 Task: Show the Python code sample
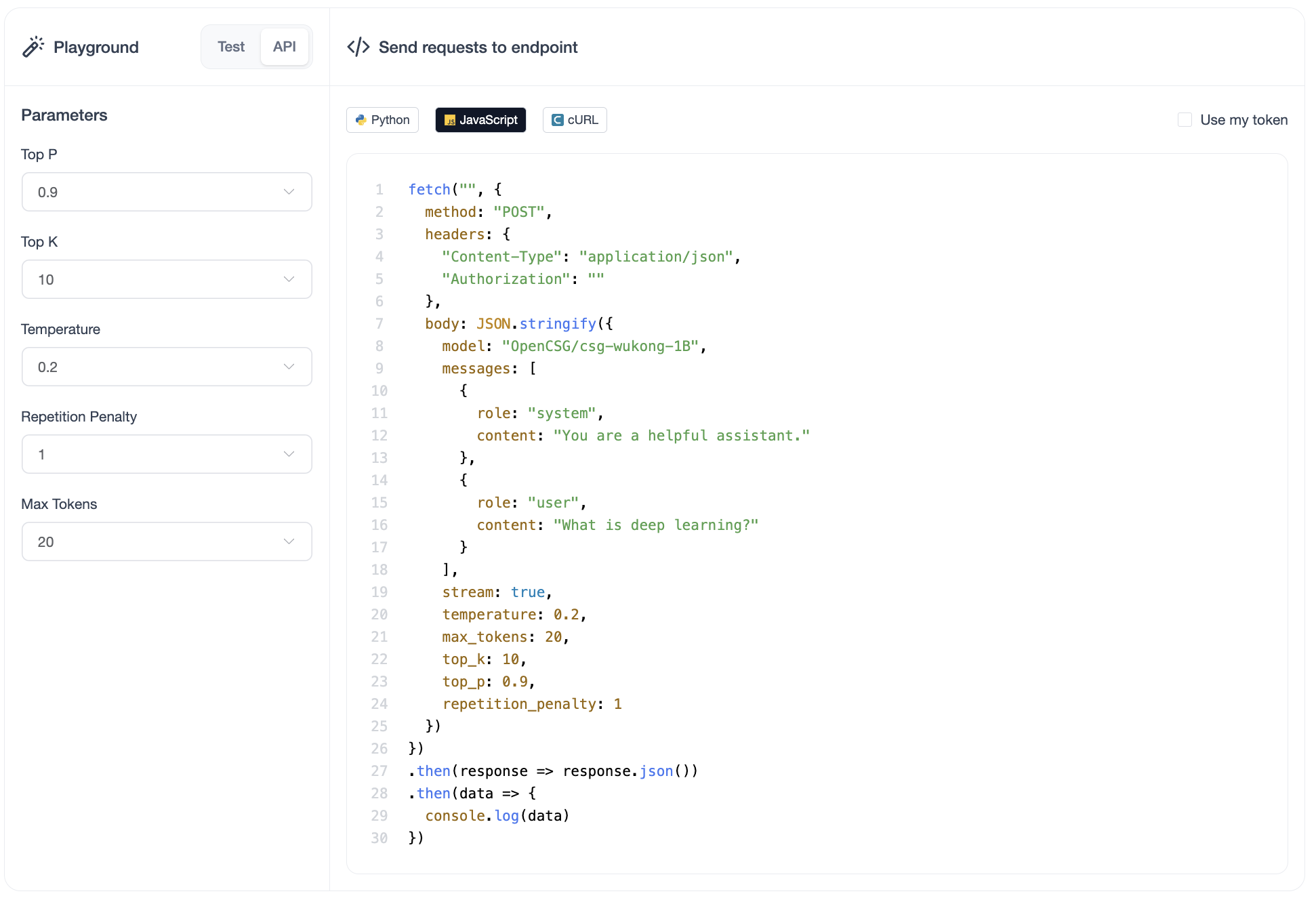(x=382, y=120)
